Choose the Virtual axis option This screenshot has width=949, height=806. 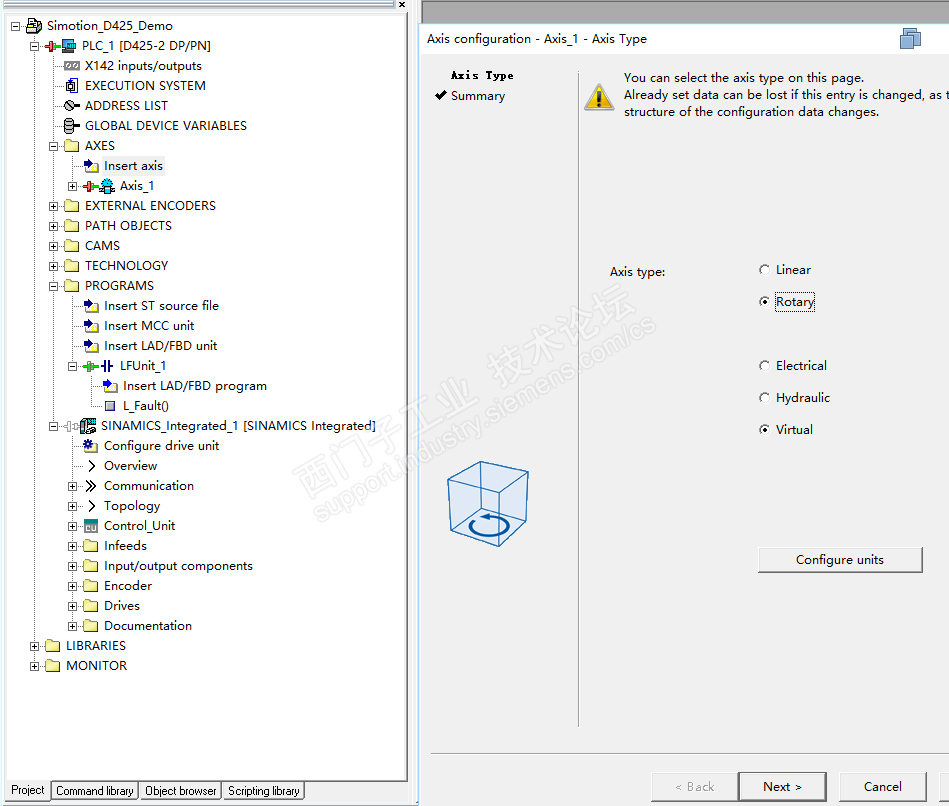pyautogui.click(x=764, y=430)
